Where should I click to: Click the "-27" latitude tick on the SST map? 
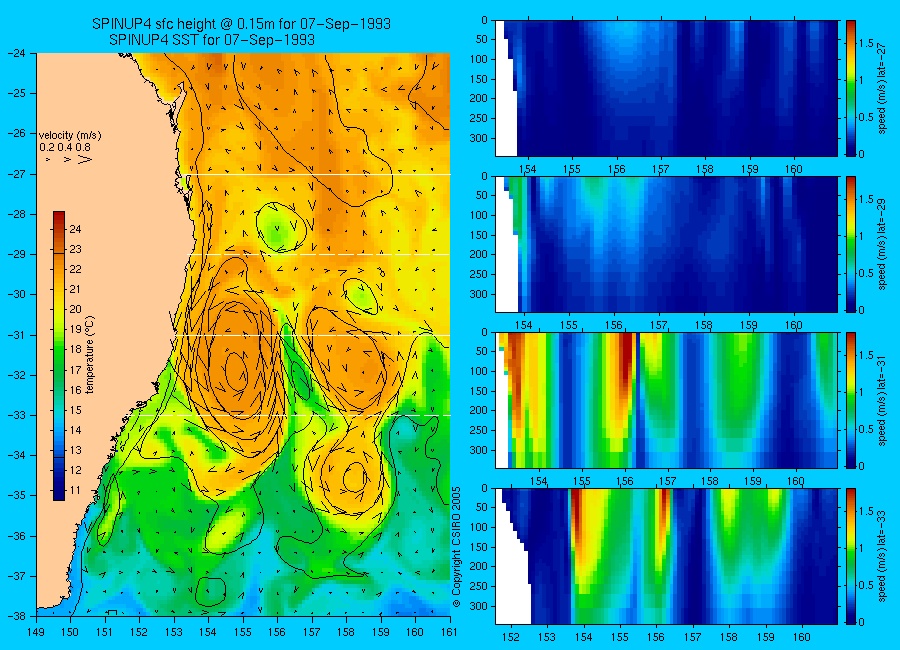(x=16, y=173)
